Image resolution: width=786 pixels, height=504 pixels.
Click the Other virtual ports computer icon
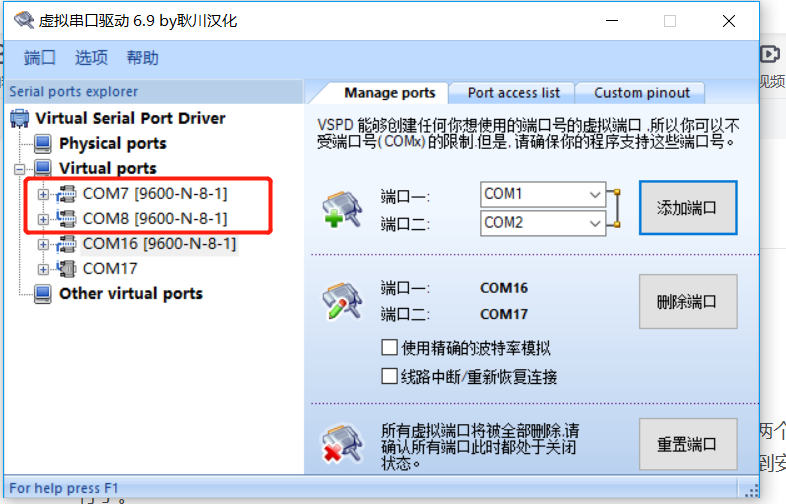(43, 294)
